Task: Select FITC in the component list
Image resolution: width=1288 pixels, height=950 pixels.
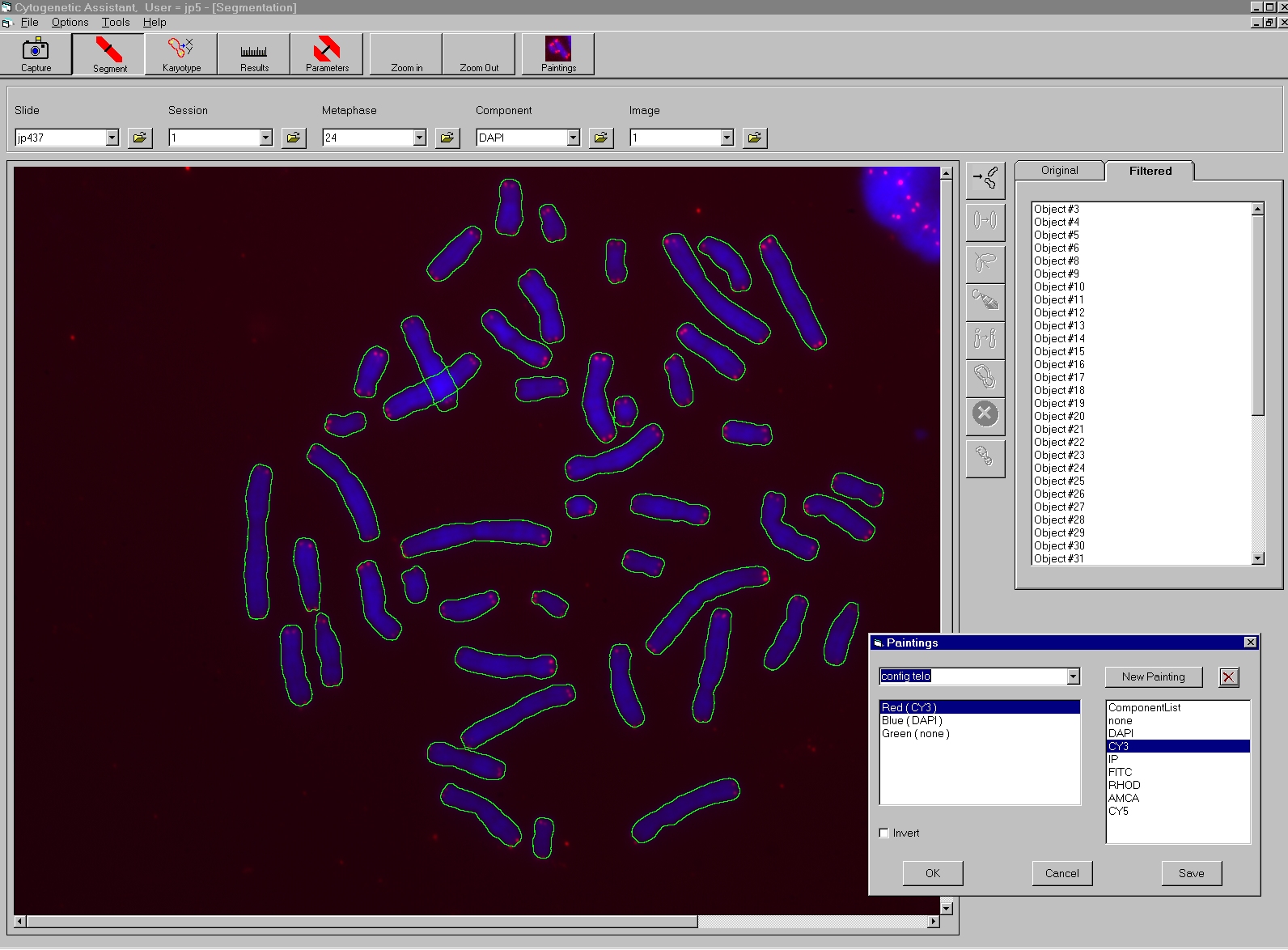Action: (x=1178, y=772)
